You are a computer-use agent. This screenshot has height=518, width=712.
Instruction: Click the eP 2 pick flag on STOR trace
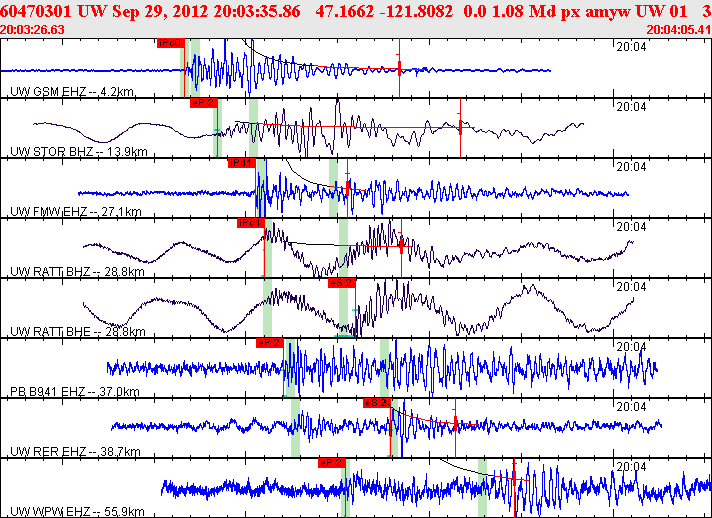coord(203,103)
